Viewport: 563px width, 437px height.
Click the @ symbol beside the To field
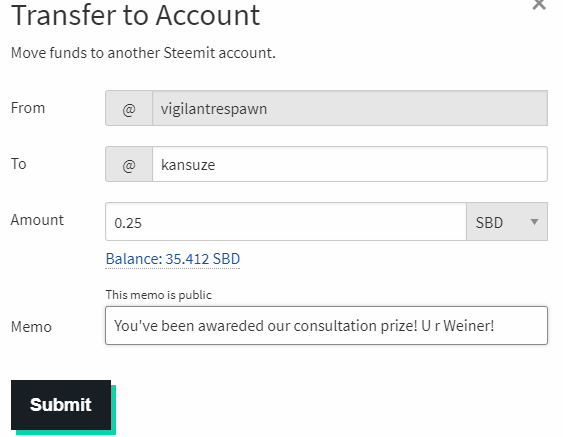[x=129, y=164]
